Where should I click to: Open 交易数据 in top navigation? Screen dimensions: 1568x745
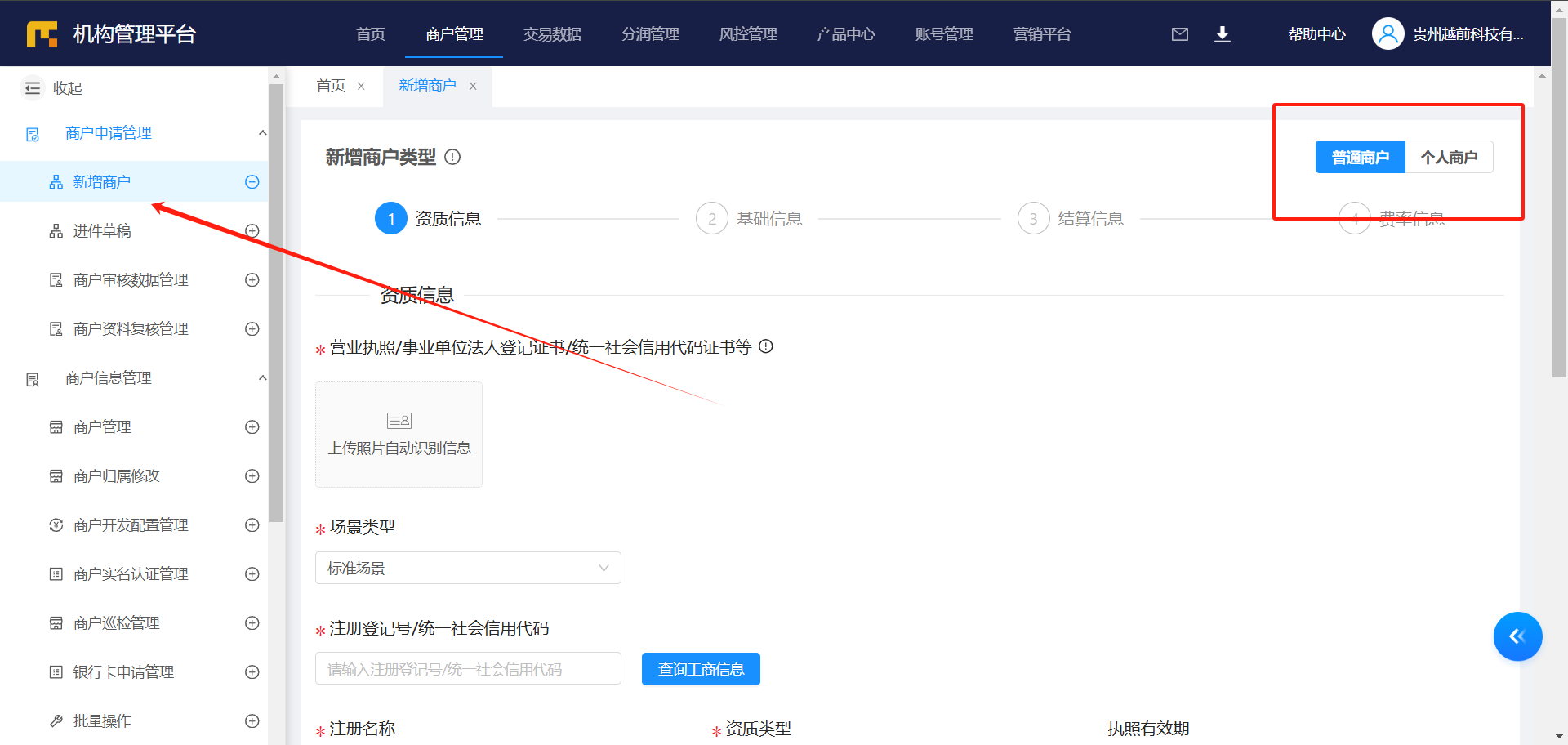pos(552,34)
